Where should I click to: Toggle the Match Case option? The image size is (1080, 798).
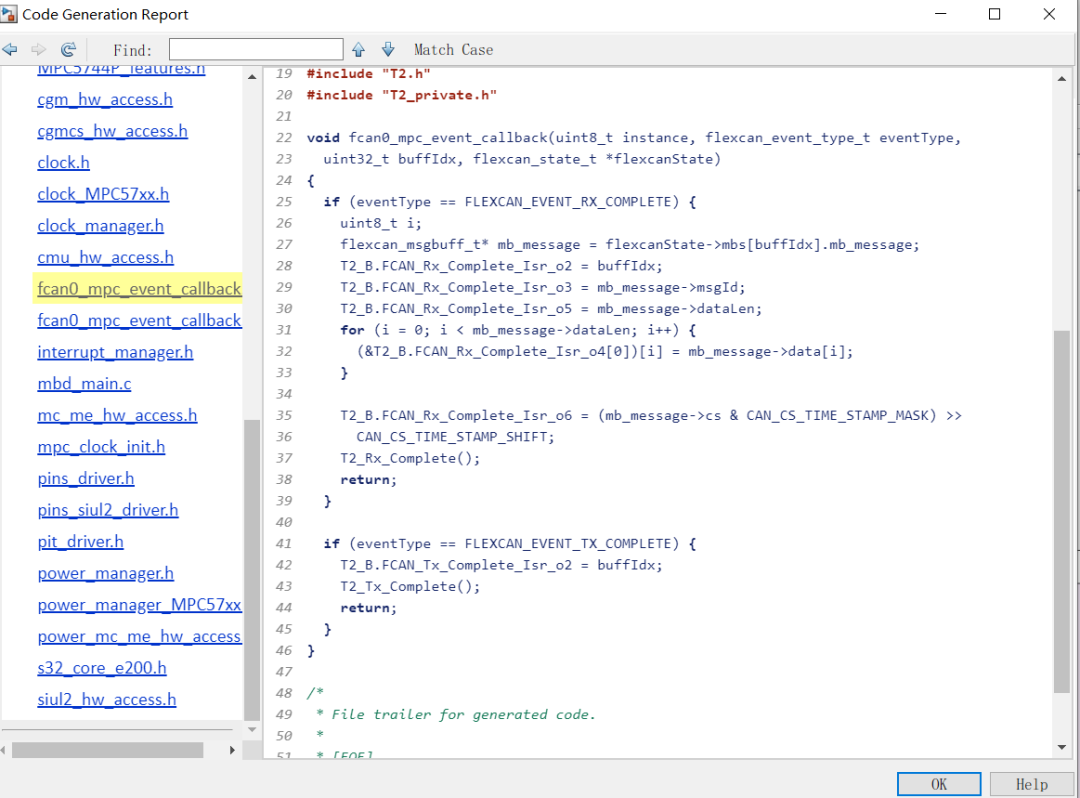click(x=453, y=50)
